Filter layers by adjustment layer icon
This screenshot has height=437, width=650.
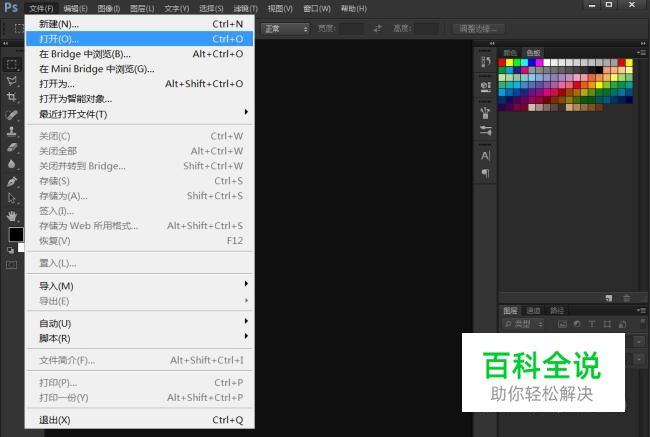pyautogui.click(x=577, y=324)
